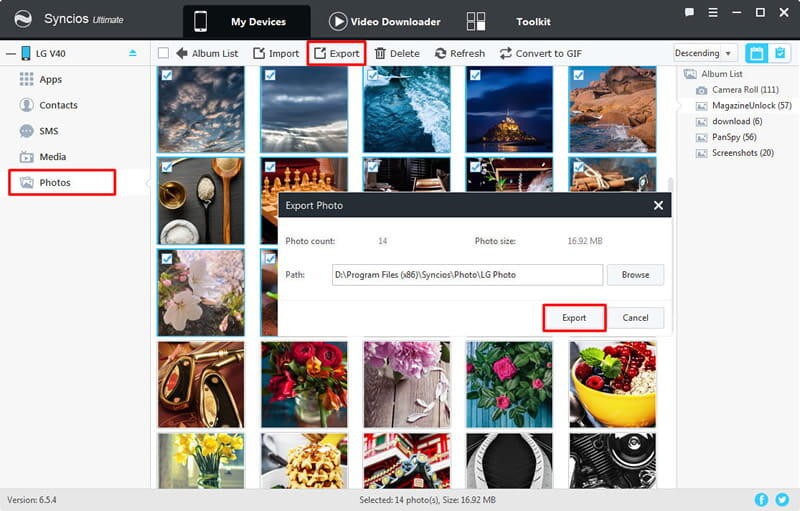Click the Version: 6.5.4 text
800x511 pixels.
pyautogui.click(x=32, y=500)
